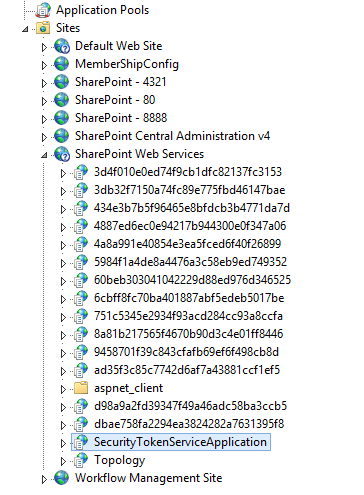Select the Workflow Management Site label
This screenshot has height=495, width=364.
click(149, 478)
